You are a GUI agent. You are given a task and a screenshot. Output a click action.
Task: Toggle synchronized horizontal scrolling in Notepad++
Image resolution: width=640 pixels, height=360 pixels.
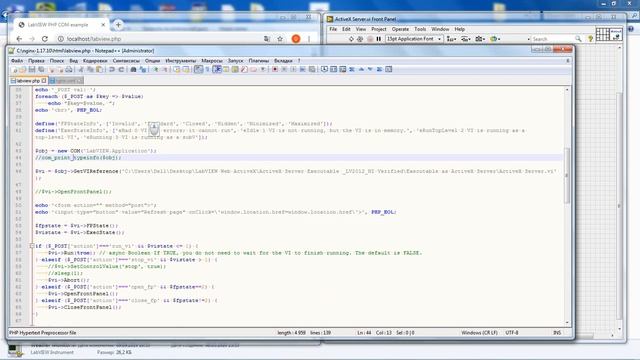187,69
